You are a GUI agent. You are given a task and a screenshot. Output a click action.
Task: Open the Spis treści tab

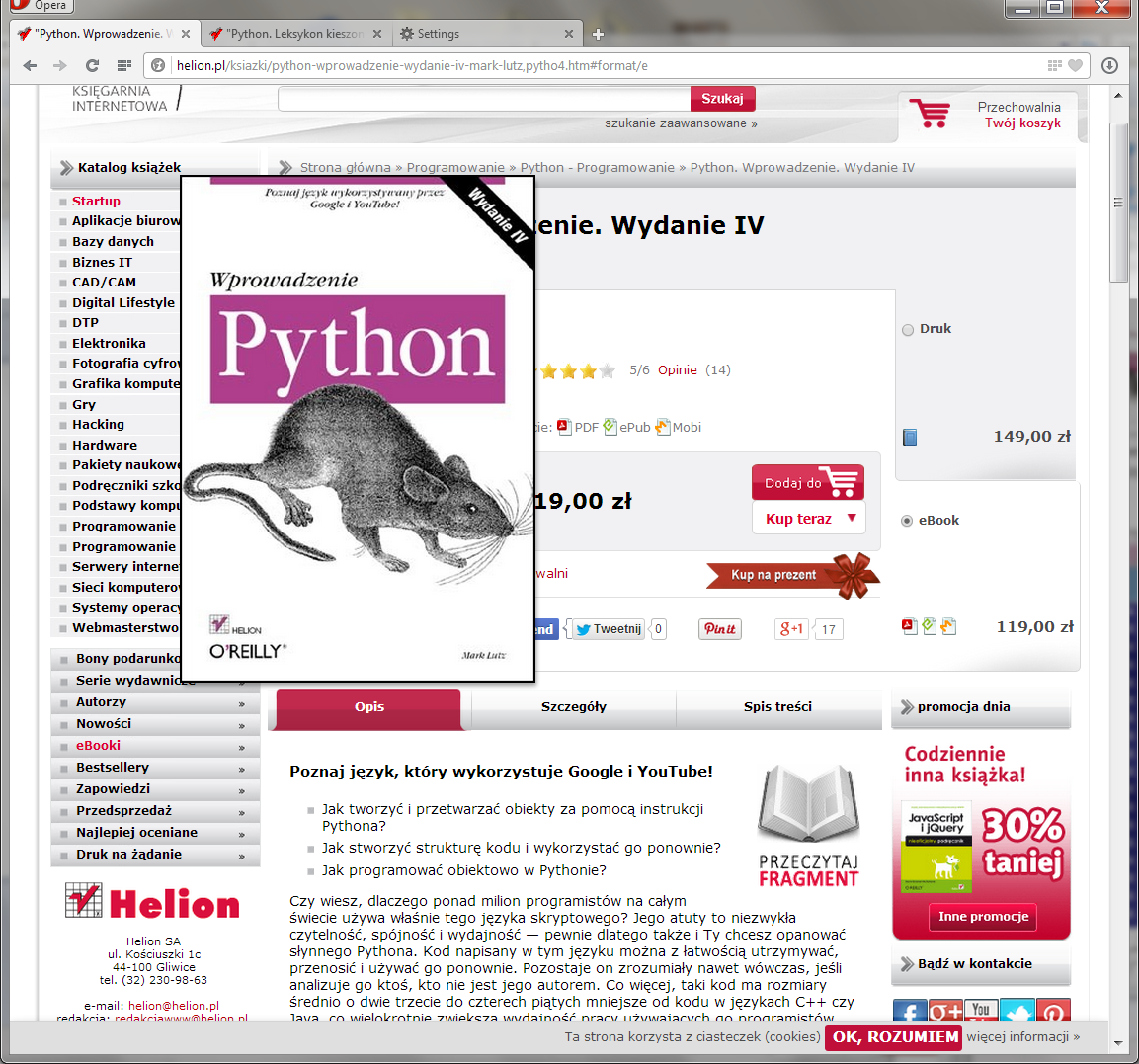777,707
